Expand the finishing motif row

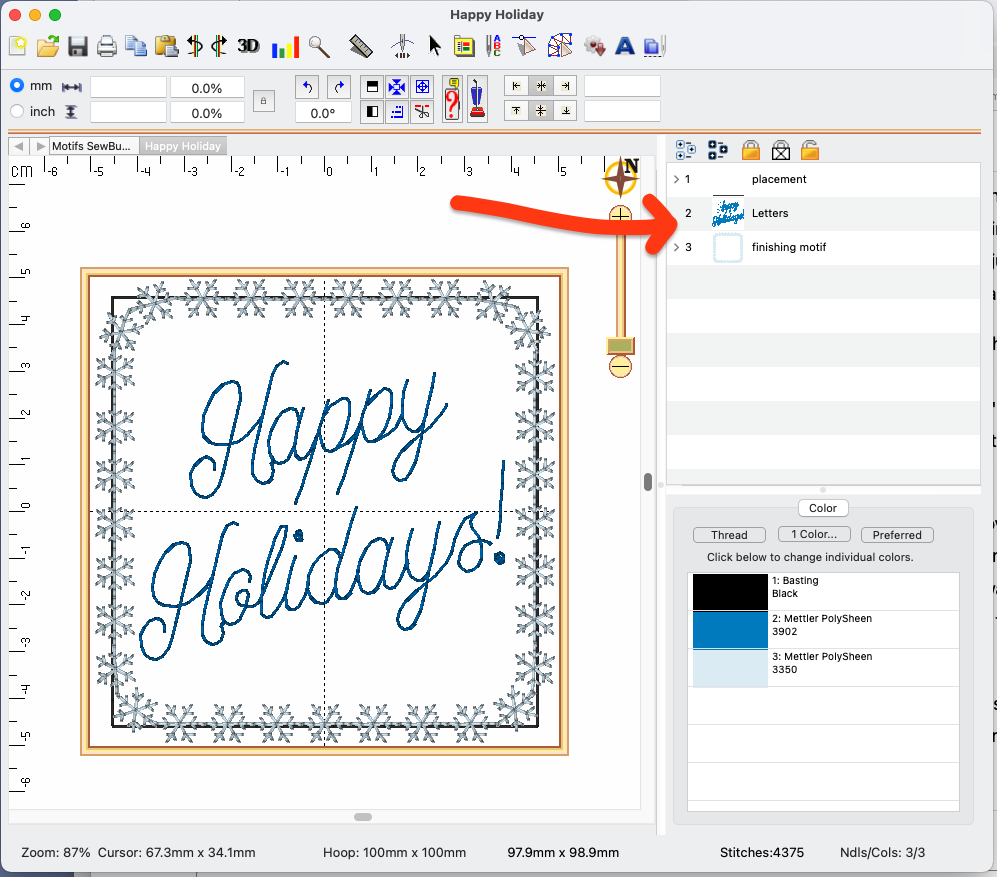[676, 248]
